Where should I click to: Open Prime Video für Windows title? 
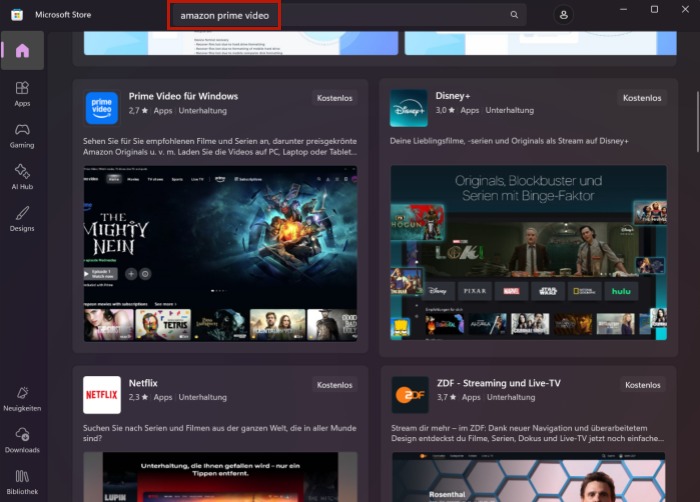coord(183,96)
